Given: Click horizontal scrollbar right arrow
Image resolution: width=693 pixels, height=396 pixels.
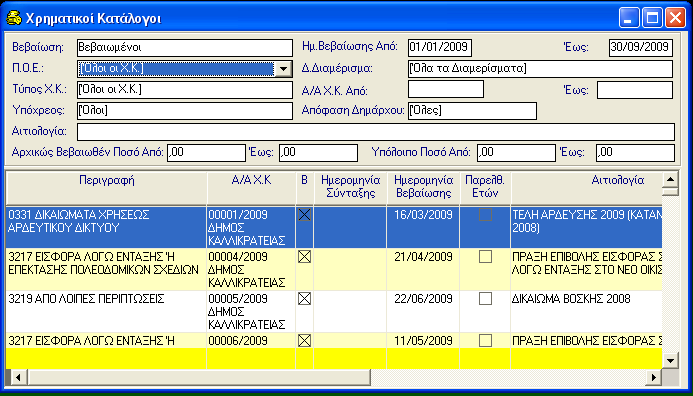Looking at the screenshot, I should (654, 377).
